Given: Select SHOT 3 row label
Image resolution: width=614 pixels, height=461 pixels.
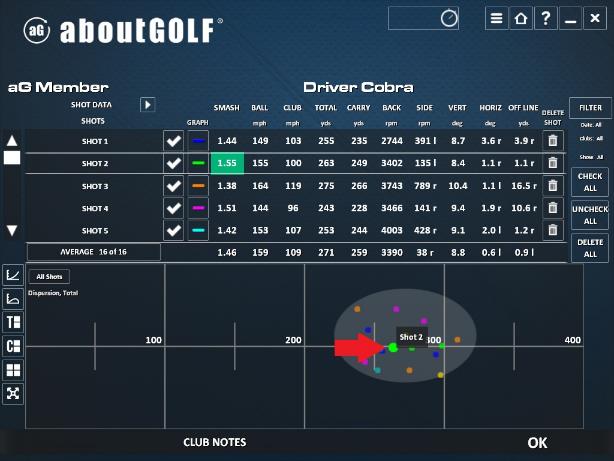Looking at the screenshot, I should (95, 186).
